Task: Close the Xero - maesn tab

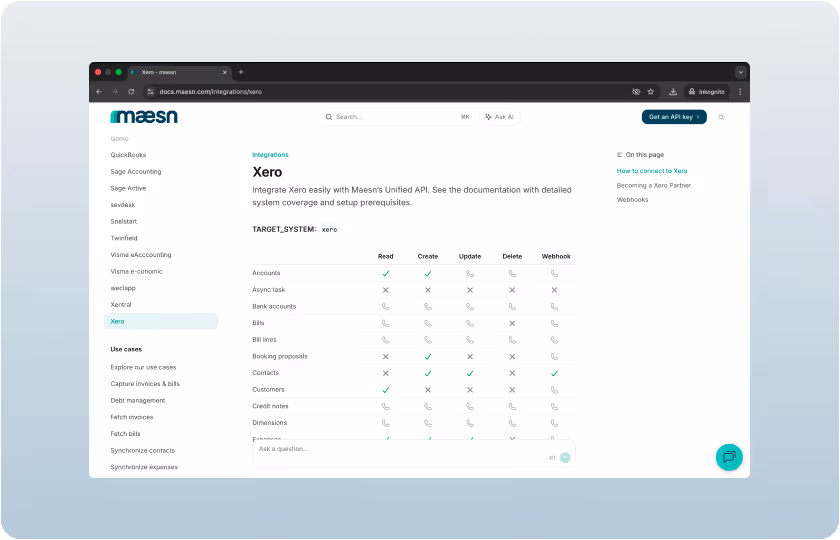Action: point(224,72)
